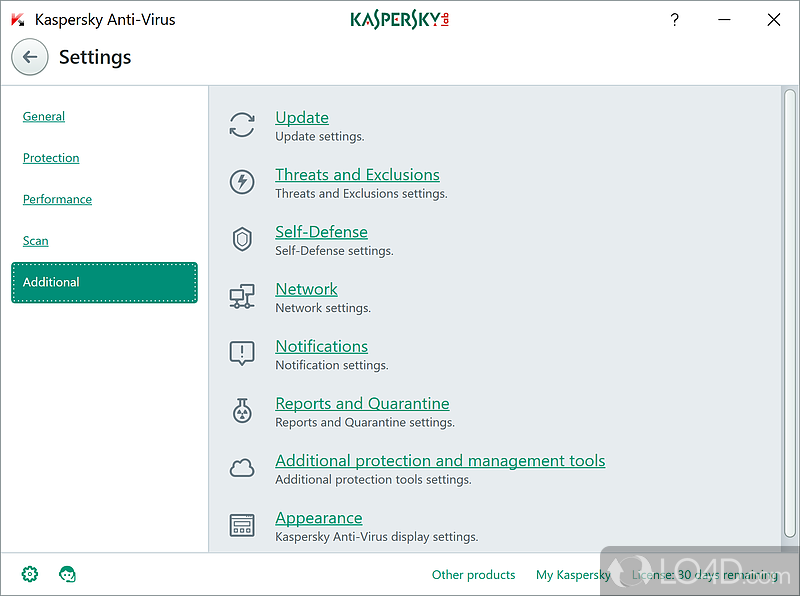The width and height of the screenshot is (800, 596).
Task: Open the Update settings link
Action: [x=302, y=117]
